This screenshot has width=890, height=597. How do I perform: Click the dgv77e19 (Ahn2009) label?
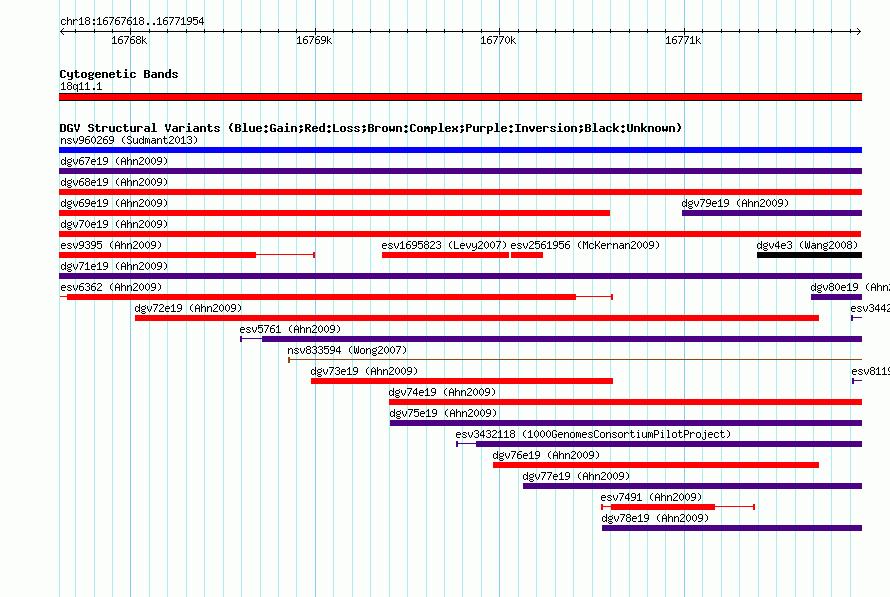coord(576,476)
